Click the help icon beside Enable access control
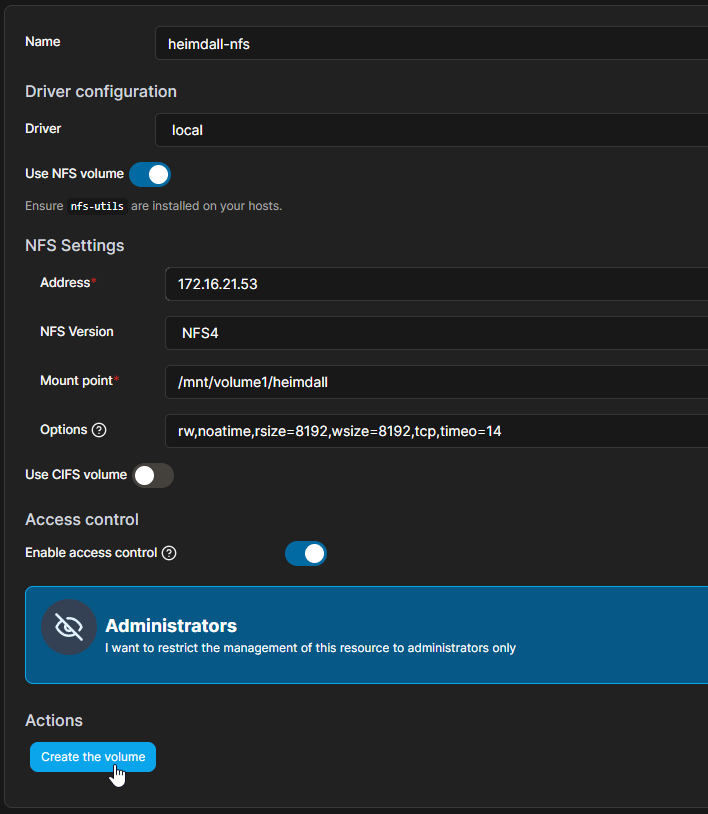 169,553
